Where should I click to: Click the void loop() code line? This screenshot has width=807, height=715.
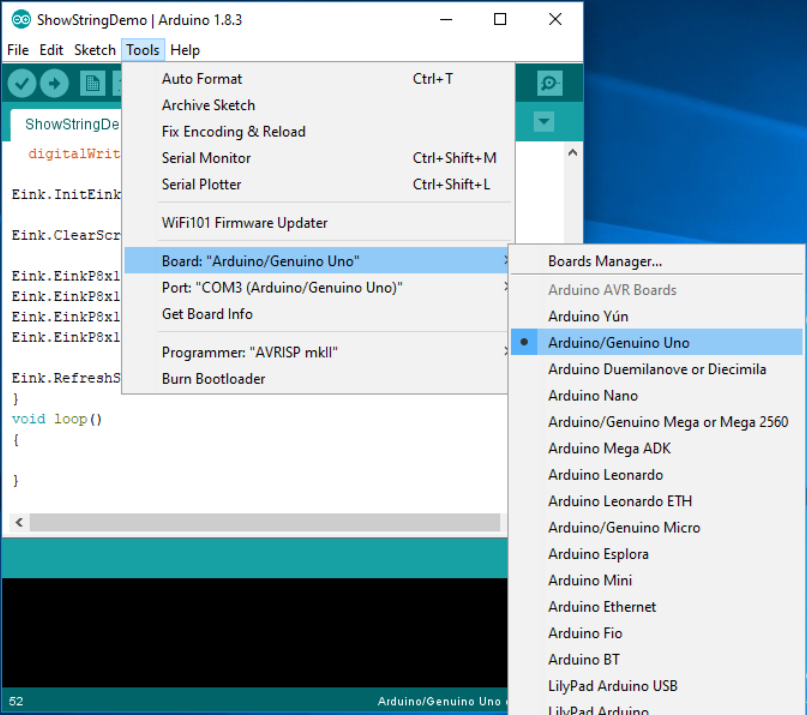57,419
